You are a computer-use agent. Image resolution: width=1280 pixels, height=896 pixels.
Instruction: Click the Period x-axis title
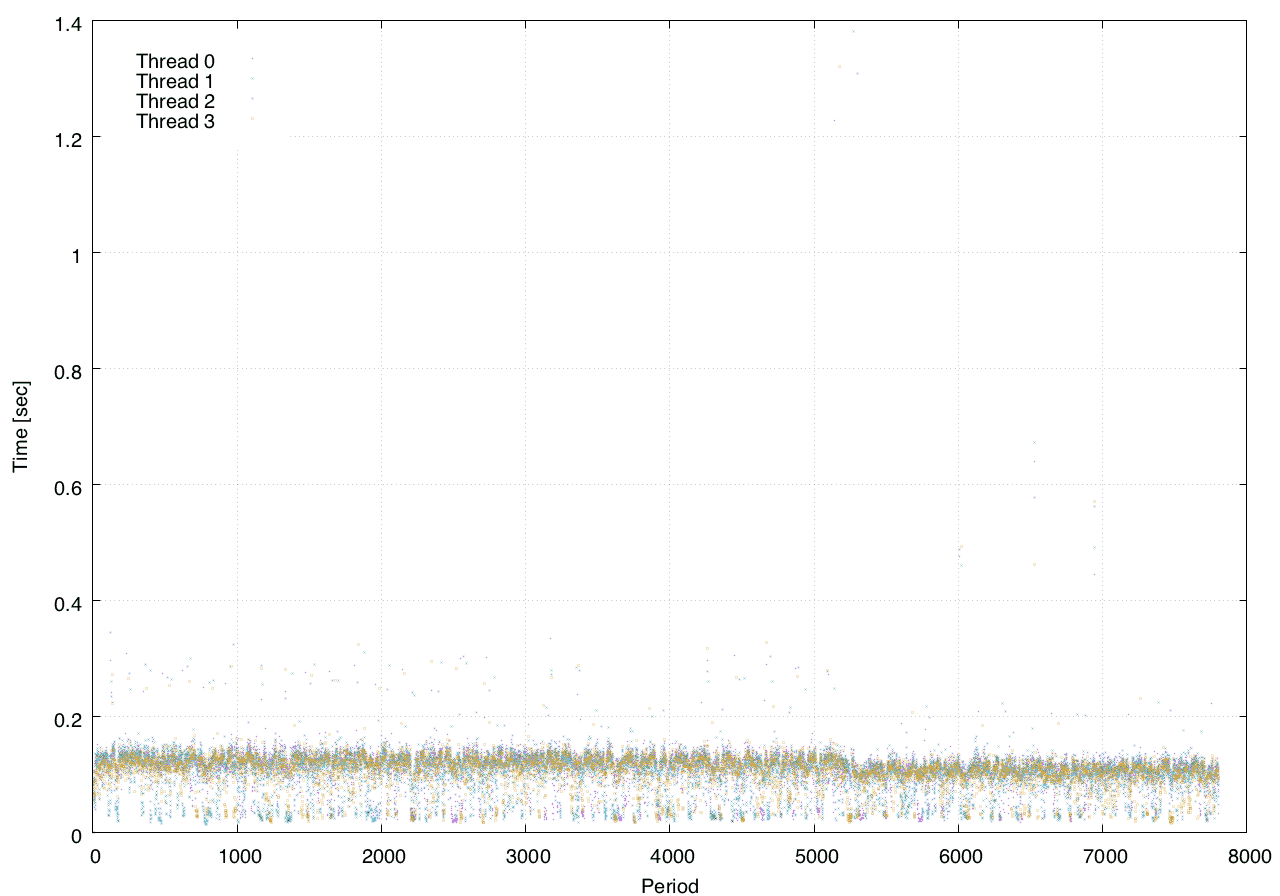669,885
